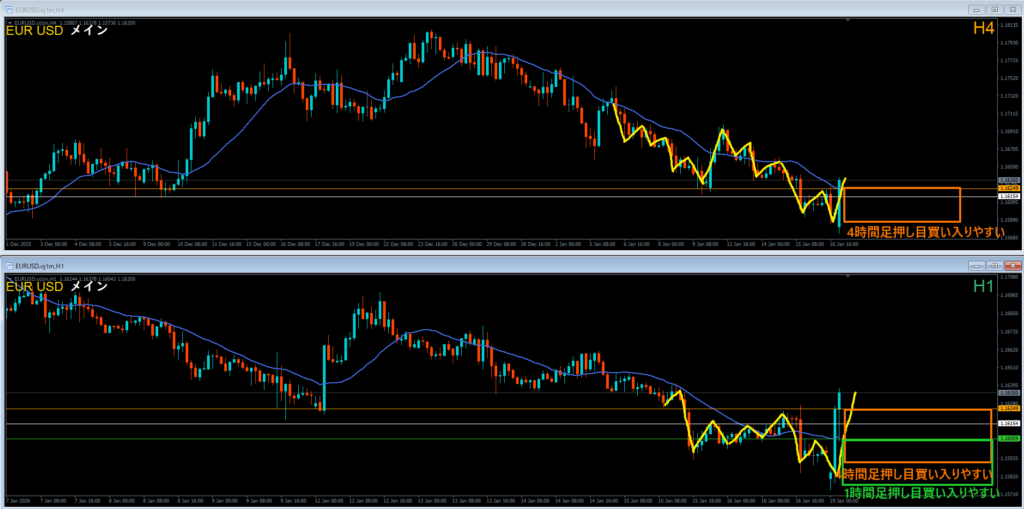Click the H4 chart window icon in title bar
This screenshot has height=509, width=1024.
10,9
